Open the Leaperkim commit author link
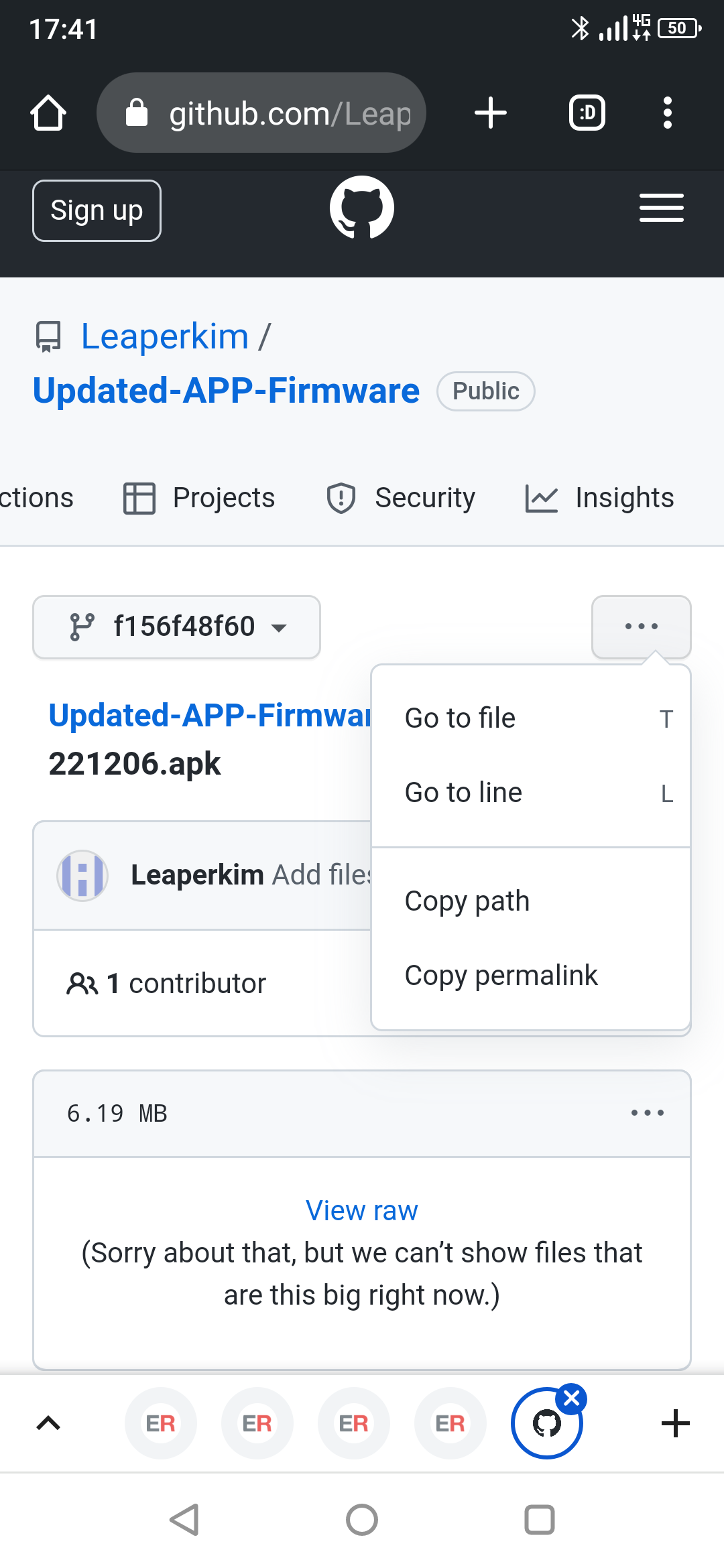This screenshot has width=724, height=1568. pyautogui.click(x=197, y=875)
